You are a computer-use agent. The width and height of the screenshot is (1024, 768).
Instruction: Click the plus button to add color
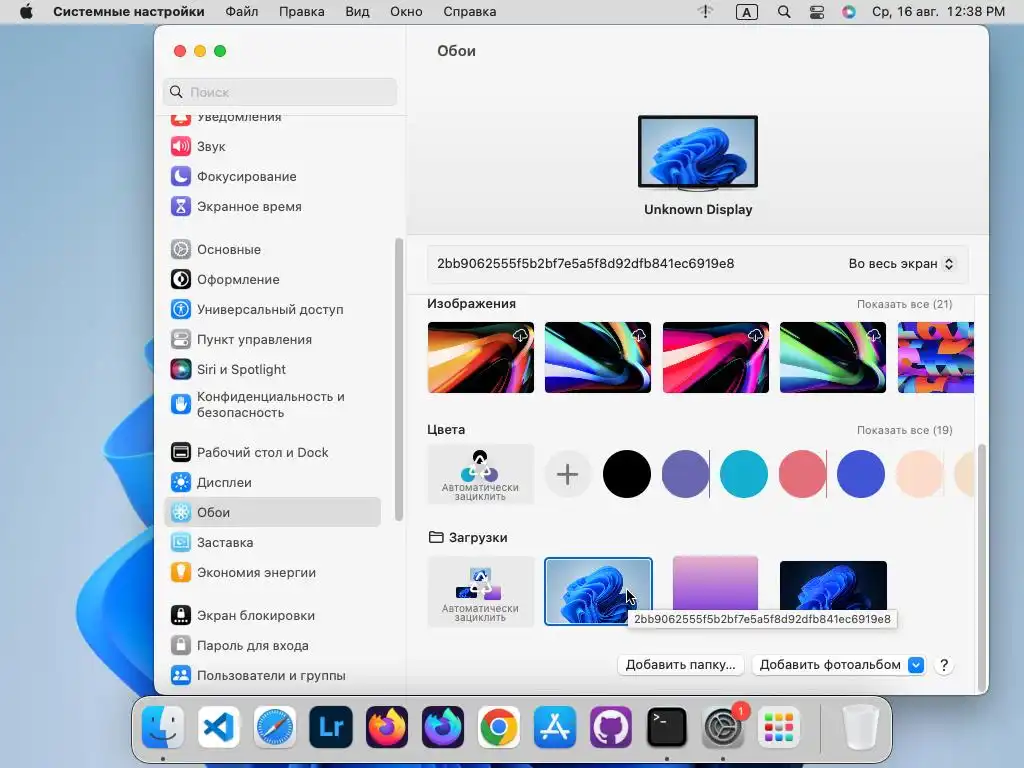point(568,474)
